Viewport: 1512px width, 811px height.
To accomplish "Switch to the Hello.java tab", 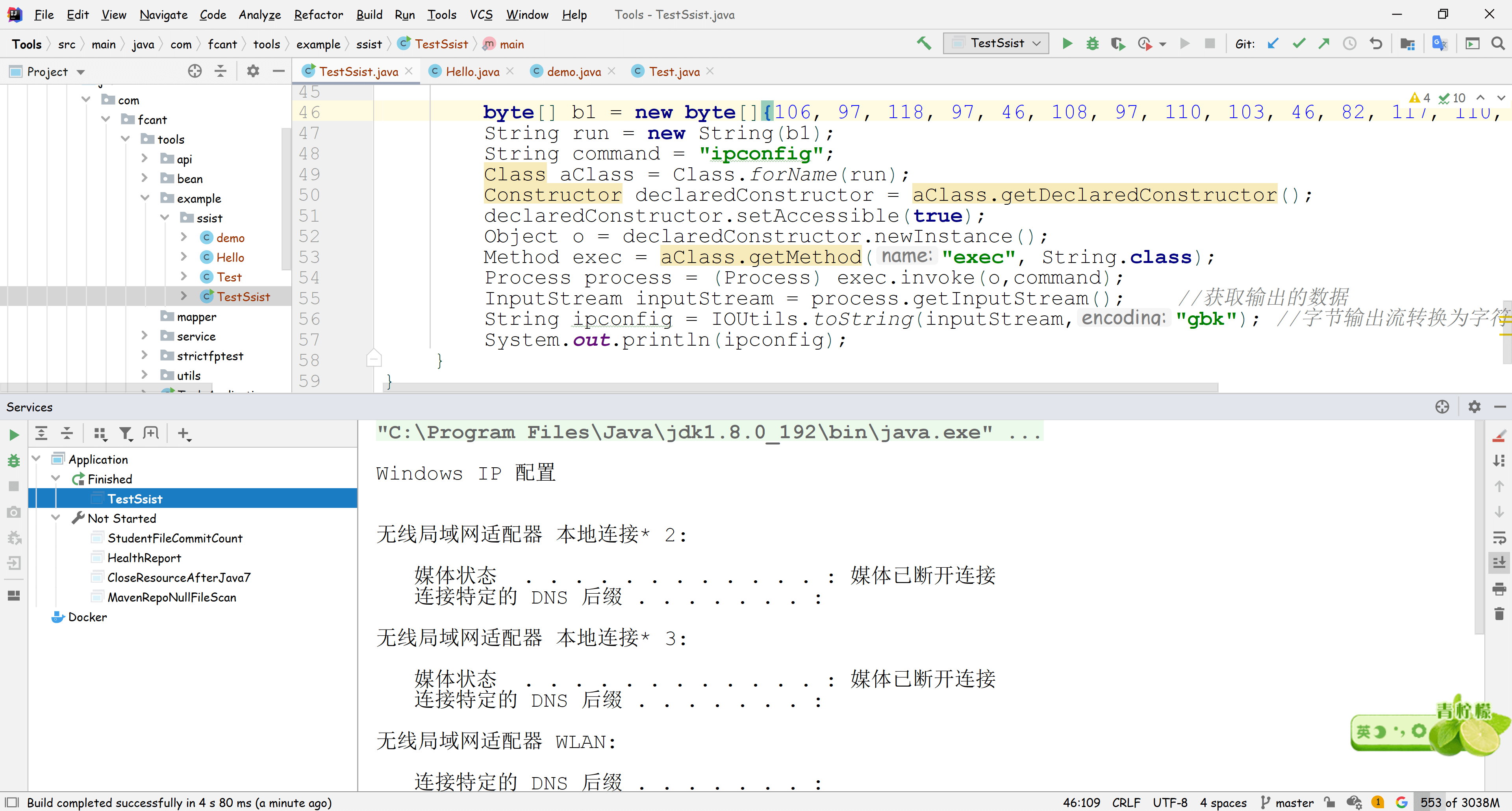I will 472,72.
